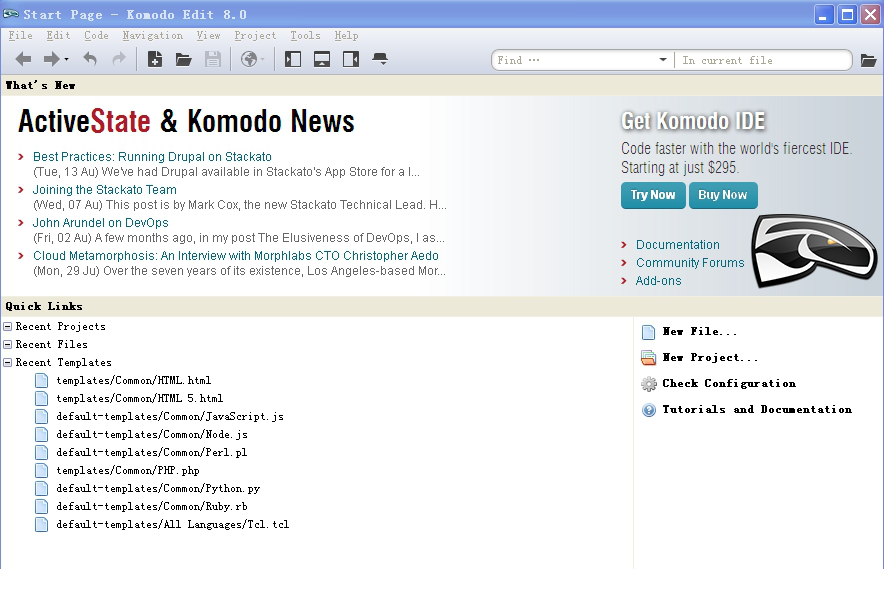
Task: Open the Project menu
Action: 255,36
